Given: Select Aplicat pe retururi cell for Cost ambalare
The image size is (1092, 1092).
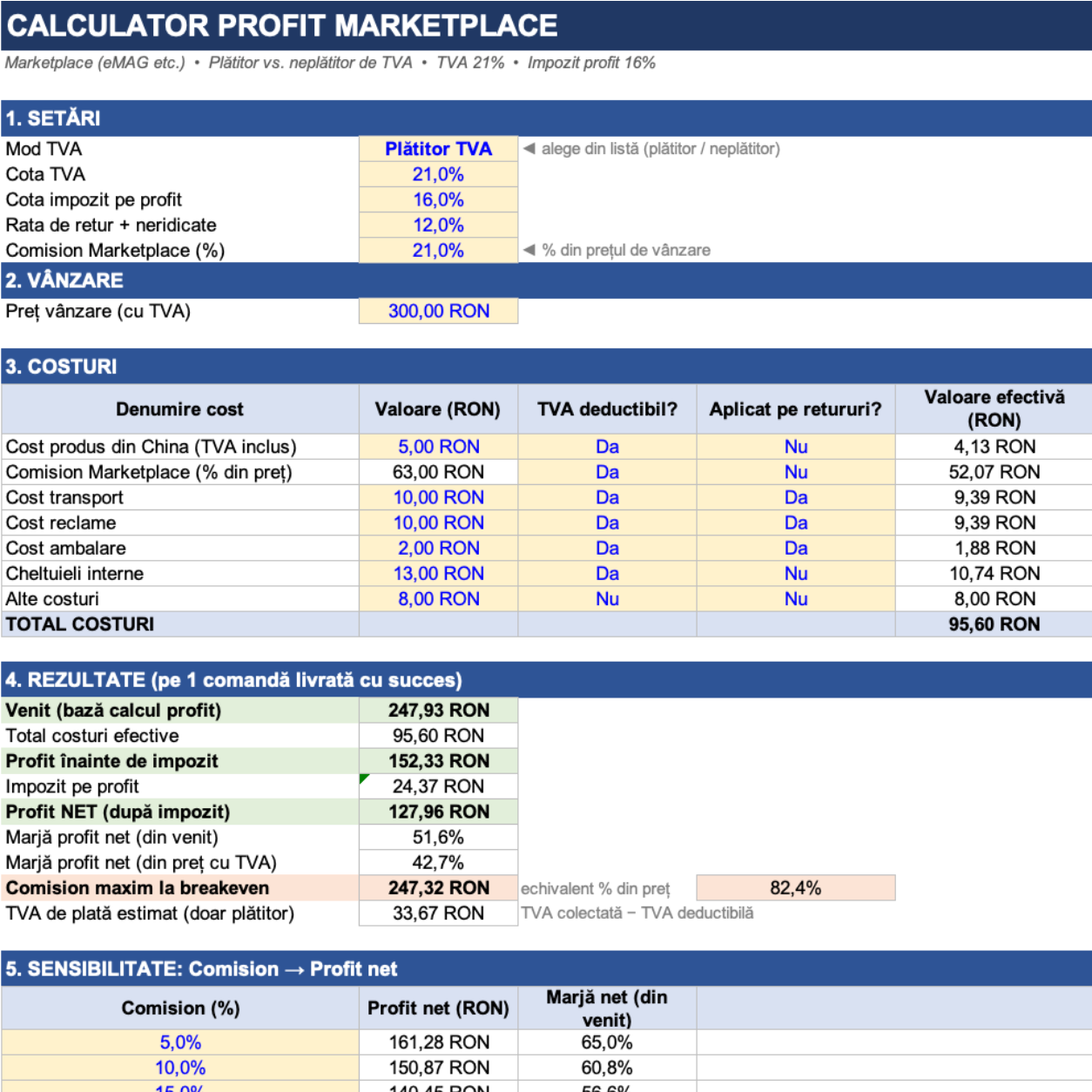Looking at the screenshot, I should click(796, 548).
